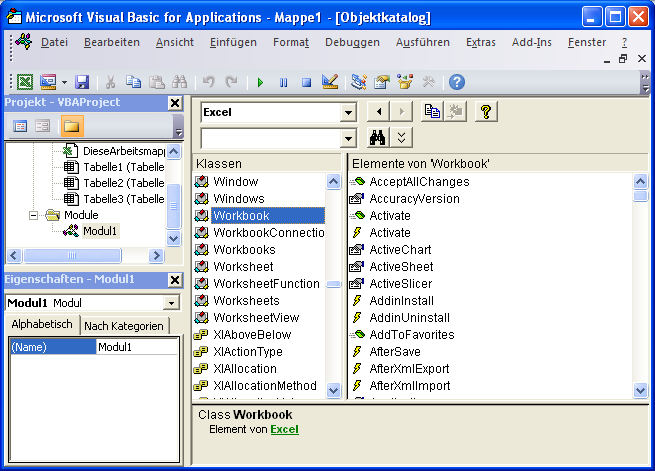Open Object Browser help yellow question icon

point(486,111)
